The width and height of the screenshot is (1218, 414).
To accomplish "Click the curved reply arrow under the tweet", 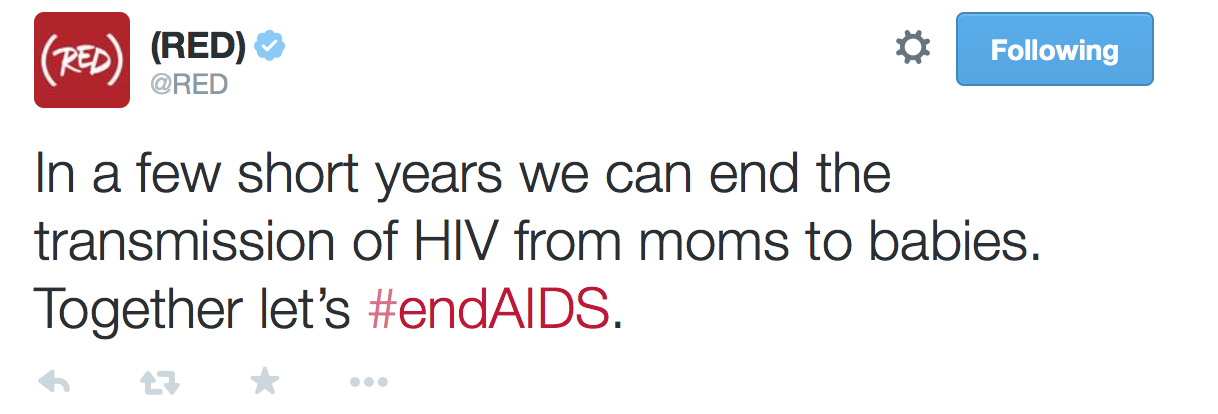I will pos(53,381).
